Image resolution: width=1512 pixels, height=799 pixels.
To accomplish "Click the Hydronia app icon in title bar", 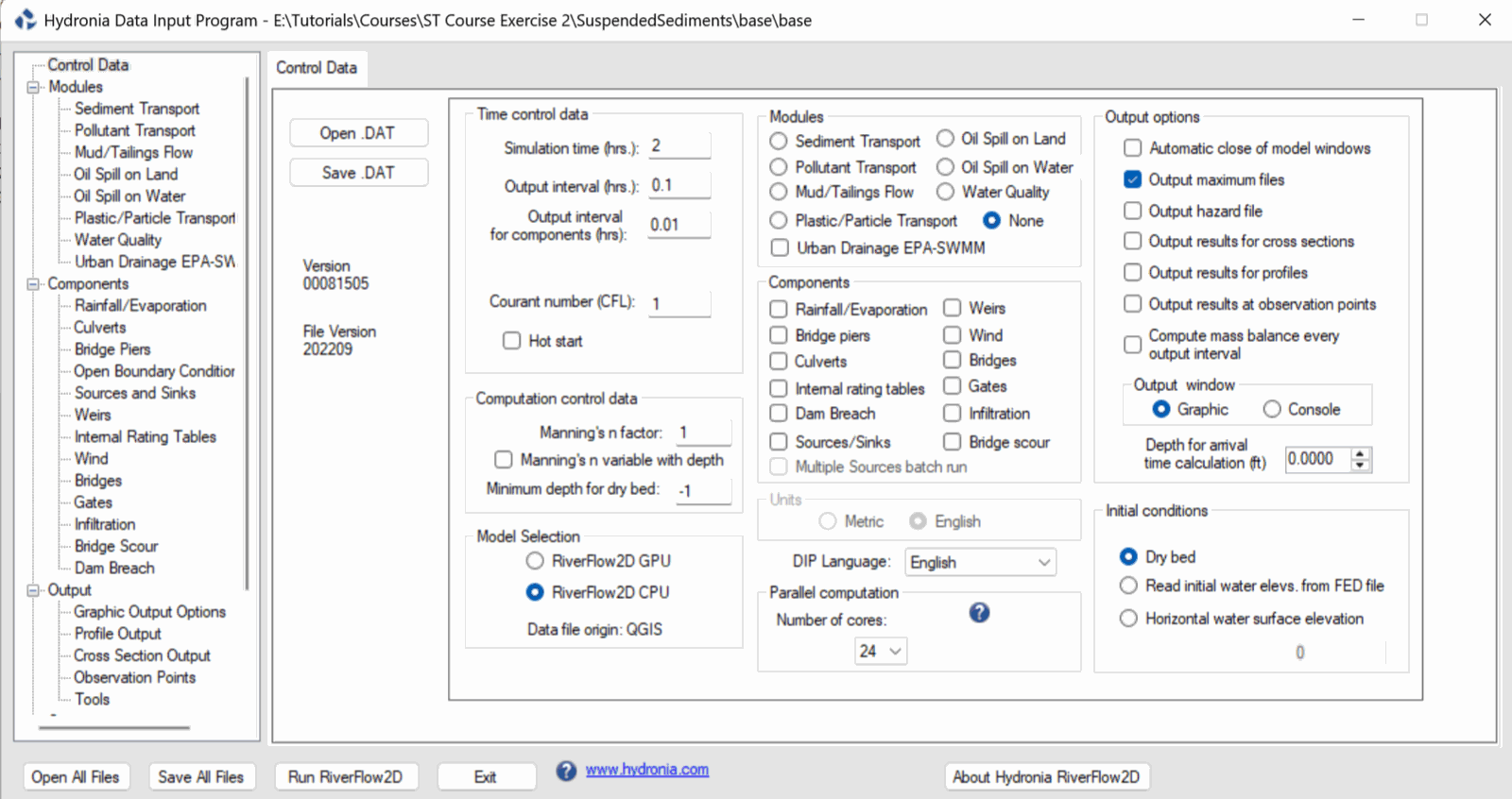I will tap(25, 20).
